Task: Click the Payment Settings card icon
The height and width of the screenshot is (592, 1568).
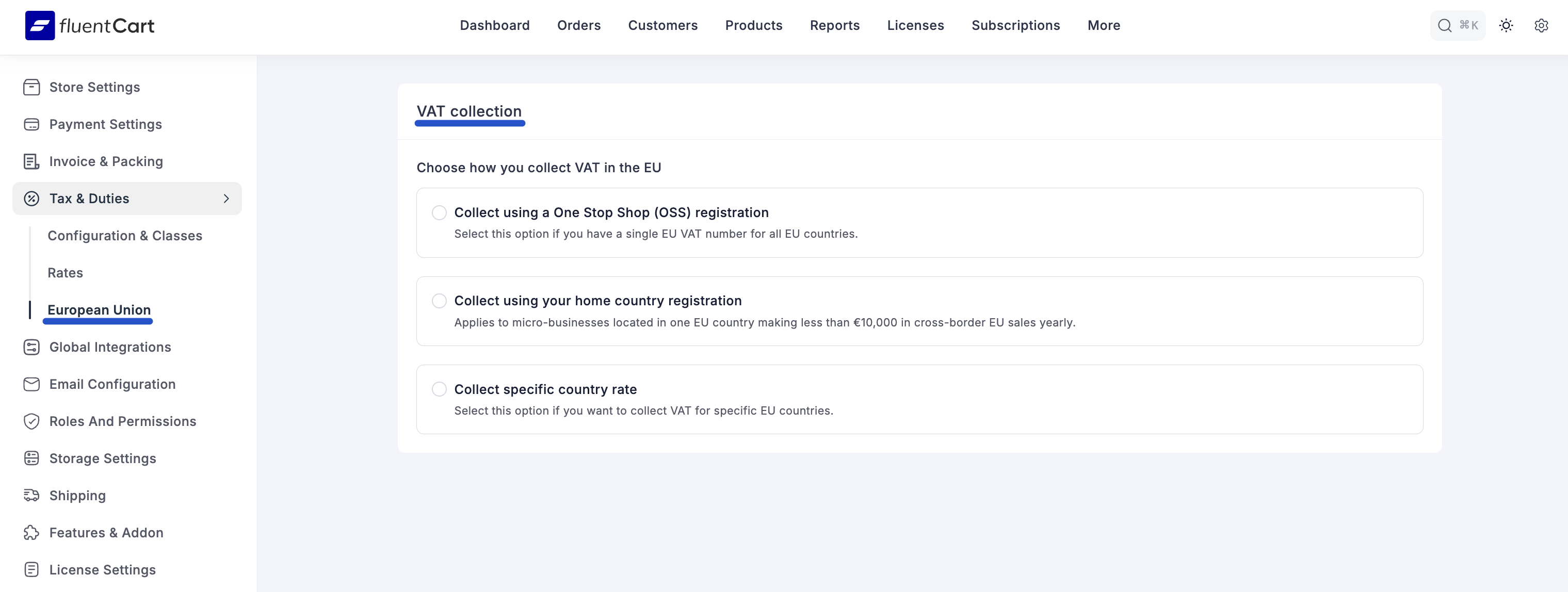Action: click(31, 124)
